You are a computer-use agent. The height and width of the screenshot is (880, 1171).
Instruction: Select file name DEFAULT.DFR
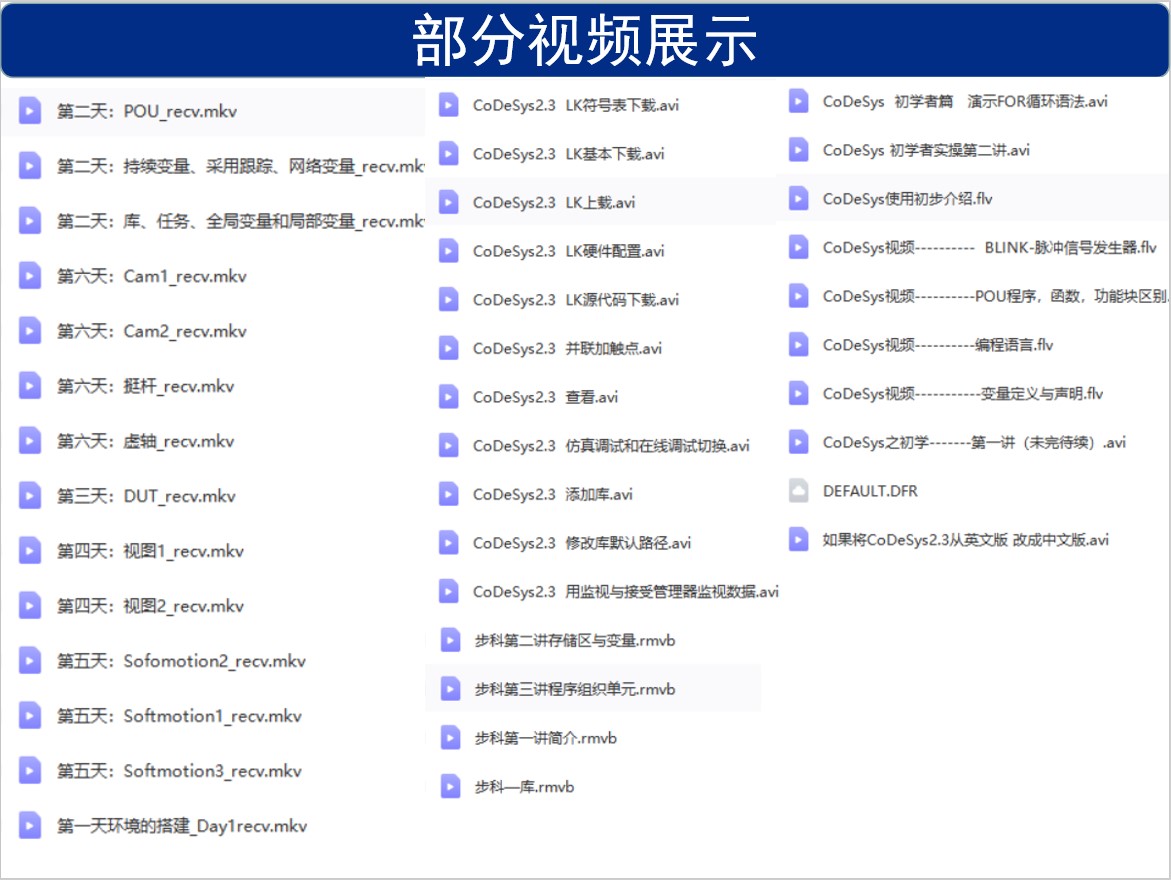pos(870,491)
